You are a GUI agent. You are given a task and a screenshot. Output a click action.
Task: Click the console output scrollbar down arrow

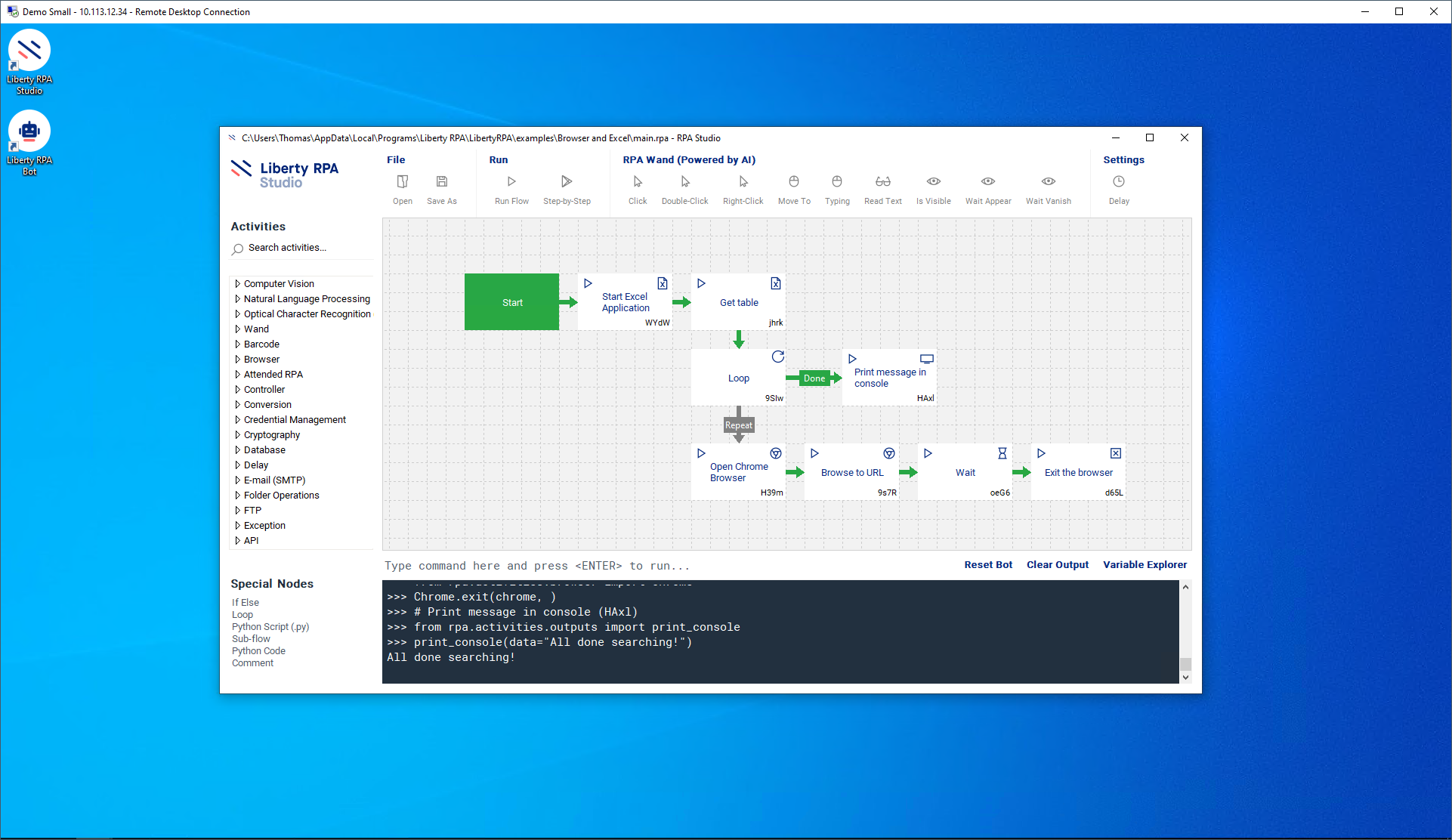(1185, 678)
